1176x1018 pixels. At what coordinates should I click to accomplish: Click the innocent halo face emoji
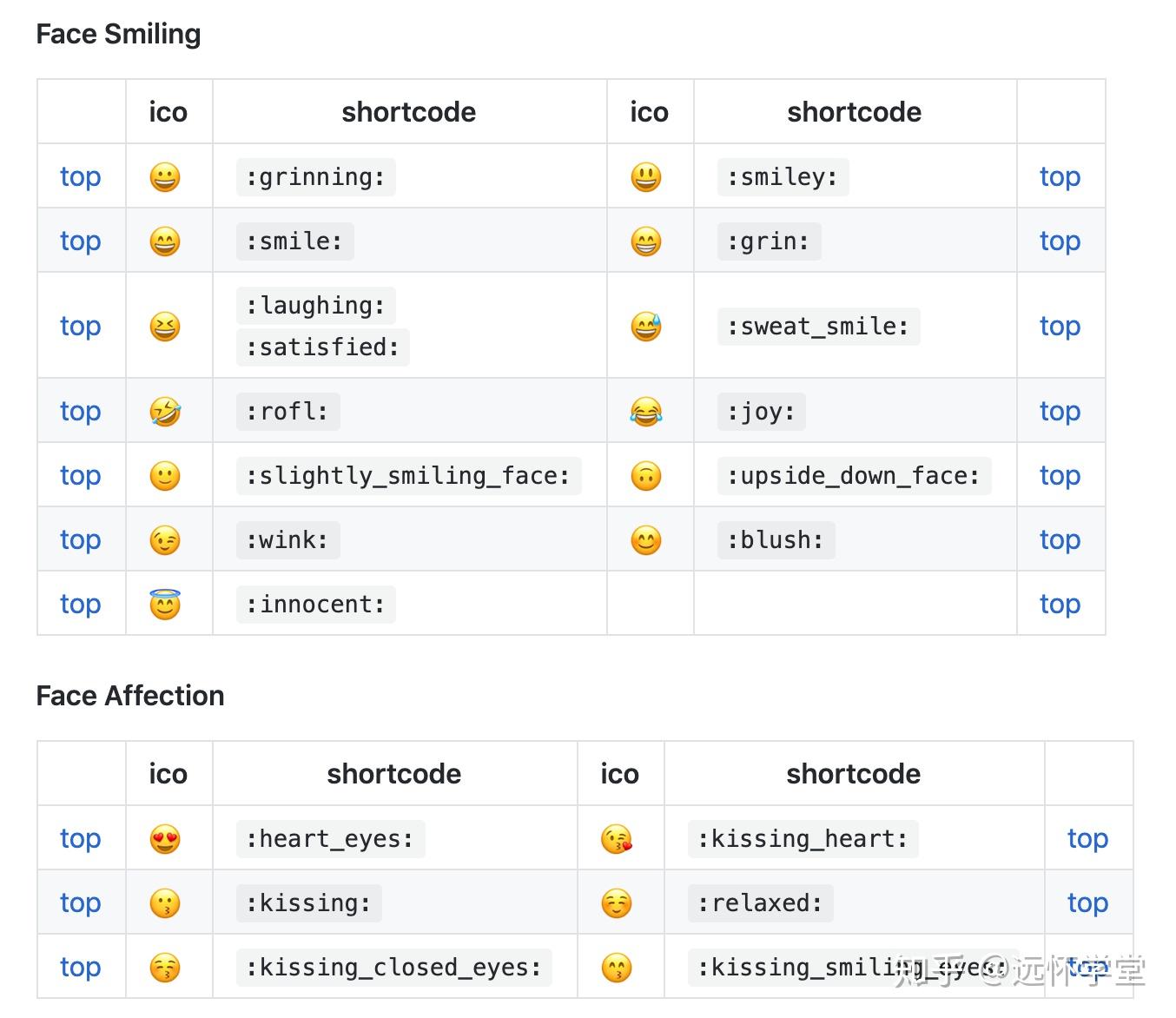click(165, 604)
